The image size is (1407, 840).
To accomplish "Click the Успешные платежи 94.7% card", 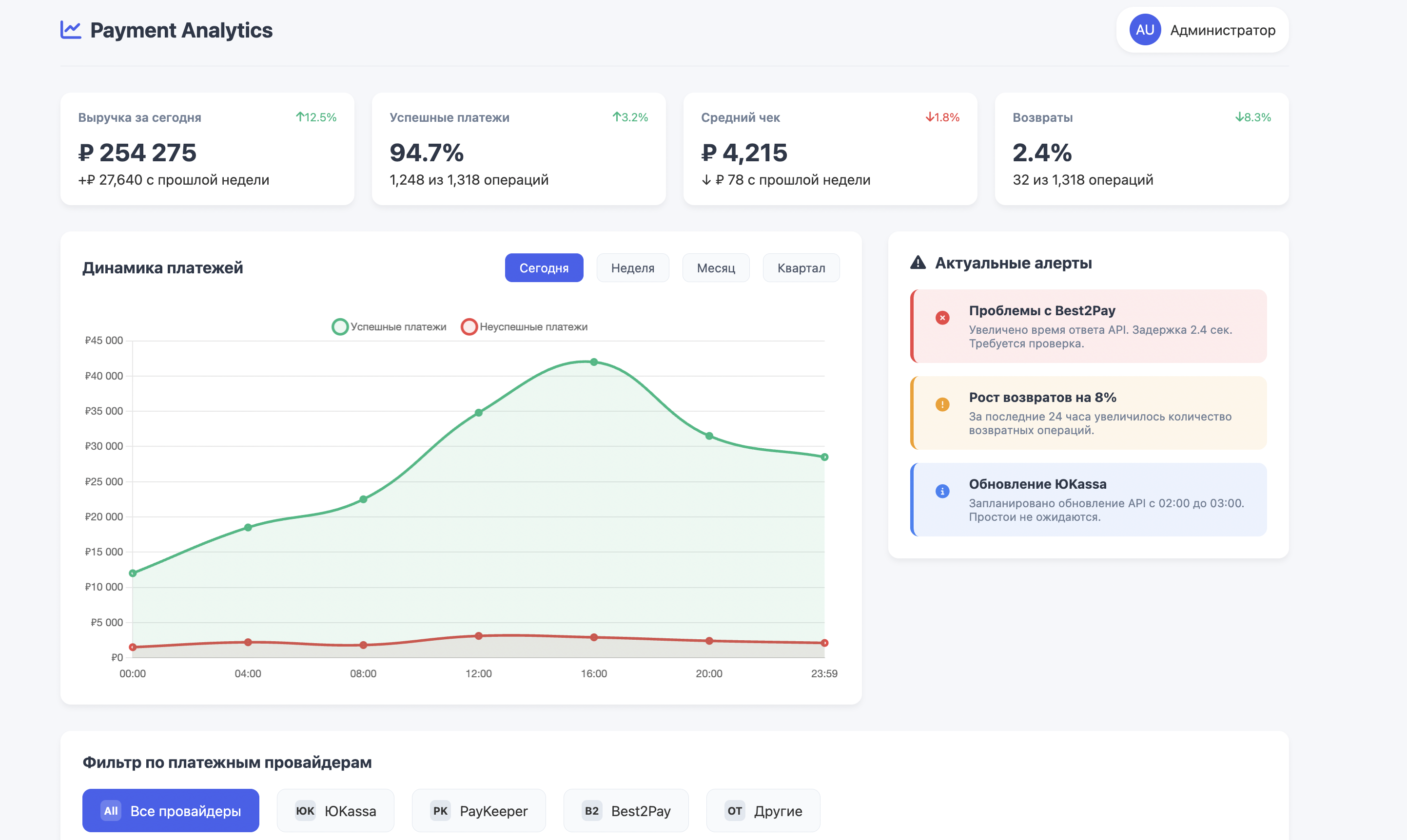I will [519, 149].
